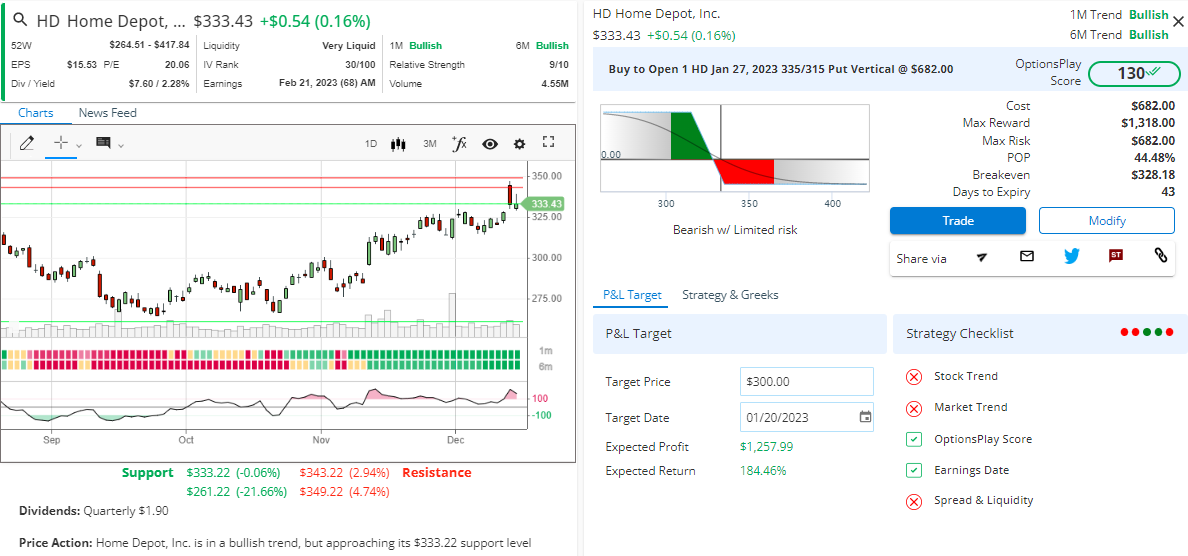This screenshot has height=556, width=1188.
Task: Share via paper plane send icon
Action: (x=983, y=257)
